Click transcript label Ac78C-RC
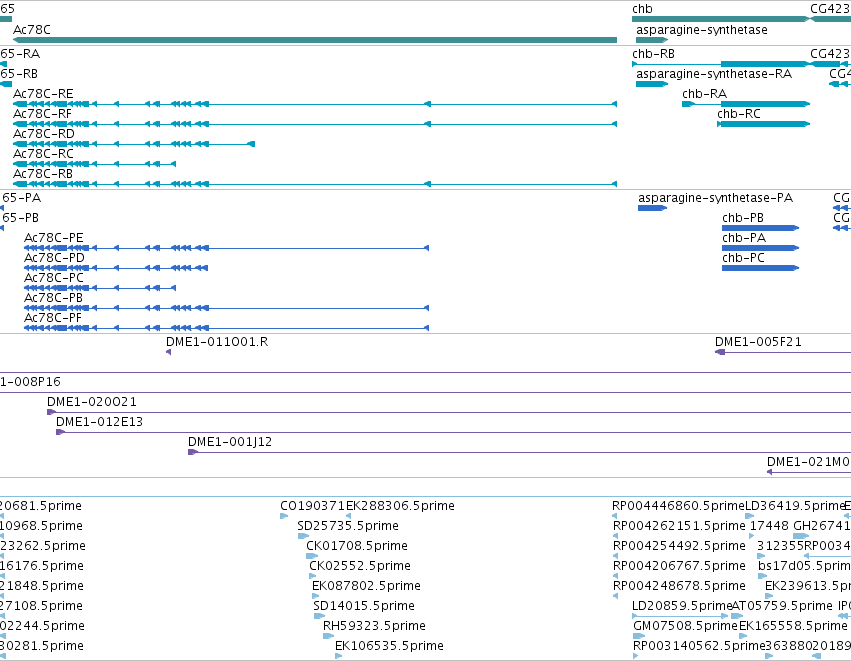This screenshot has height=661, width=851. click(43, 154)
